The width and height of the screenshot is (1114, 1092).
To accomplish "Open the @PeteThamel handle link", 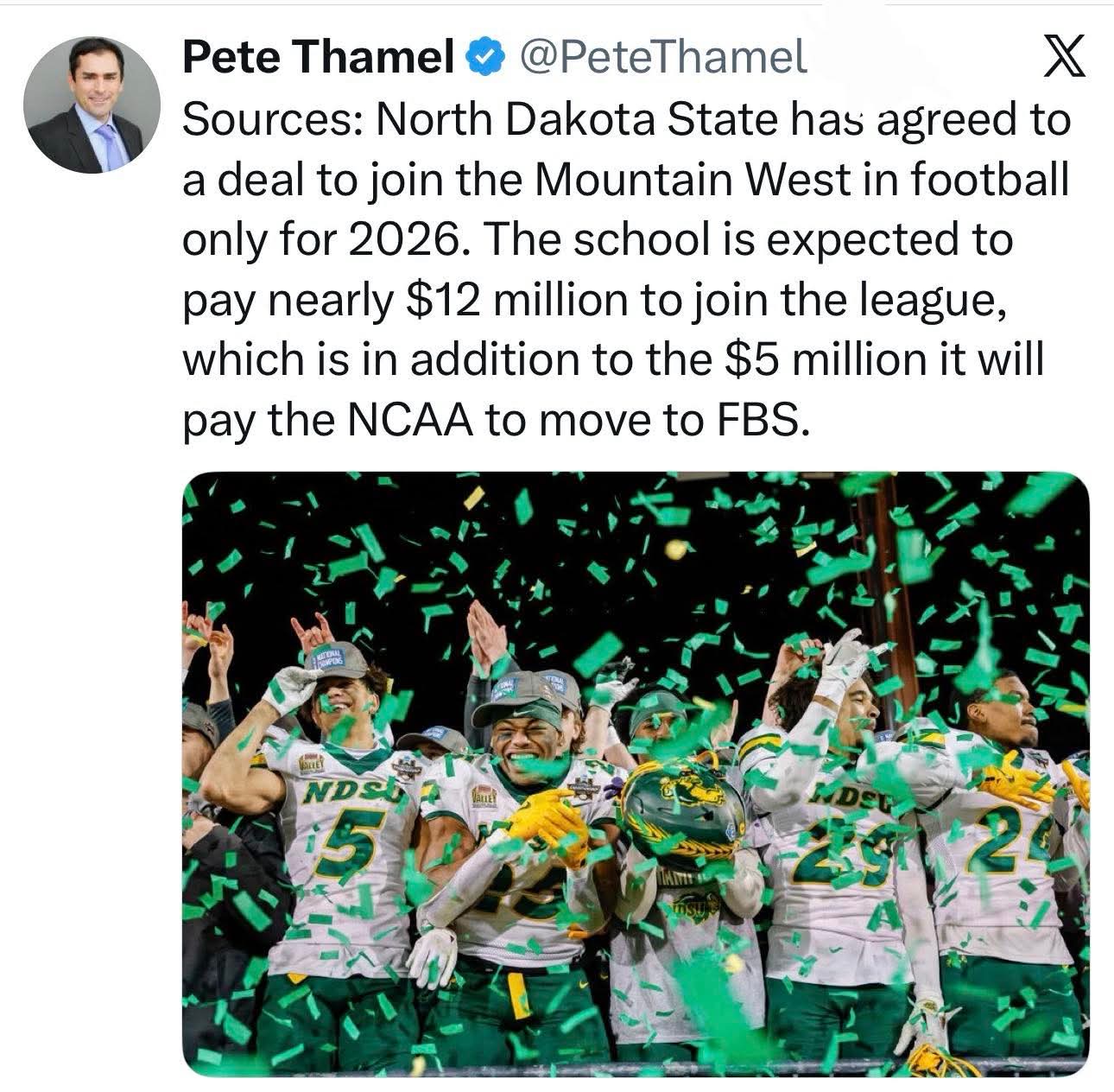I will [x=662, y=59].
